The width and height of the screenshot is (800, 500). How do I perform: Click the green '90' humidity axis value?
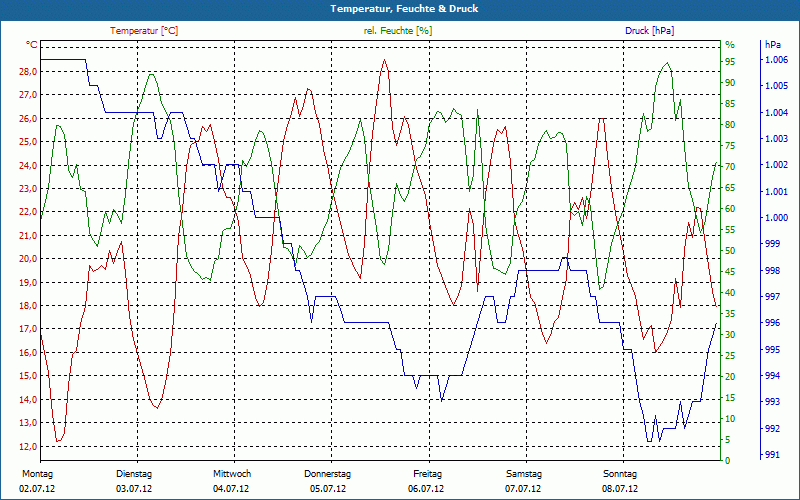[x=730, y=83]
